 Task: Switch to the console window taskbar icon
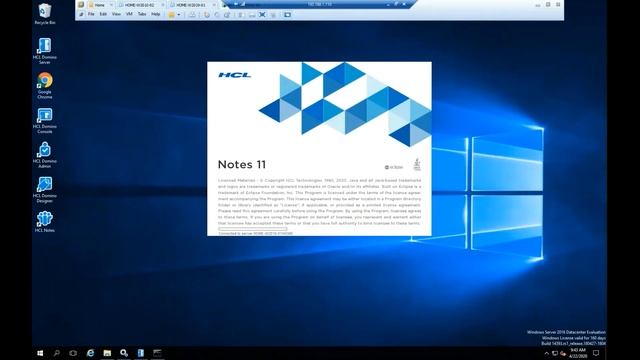point(157,353)
